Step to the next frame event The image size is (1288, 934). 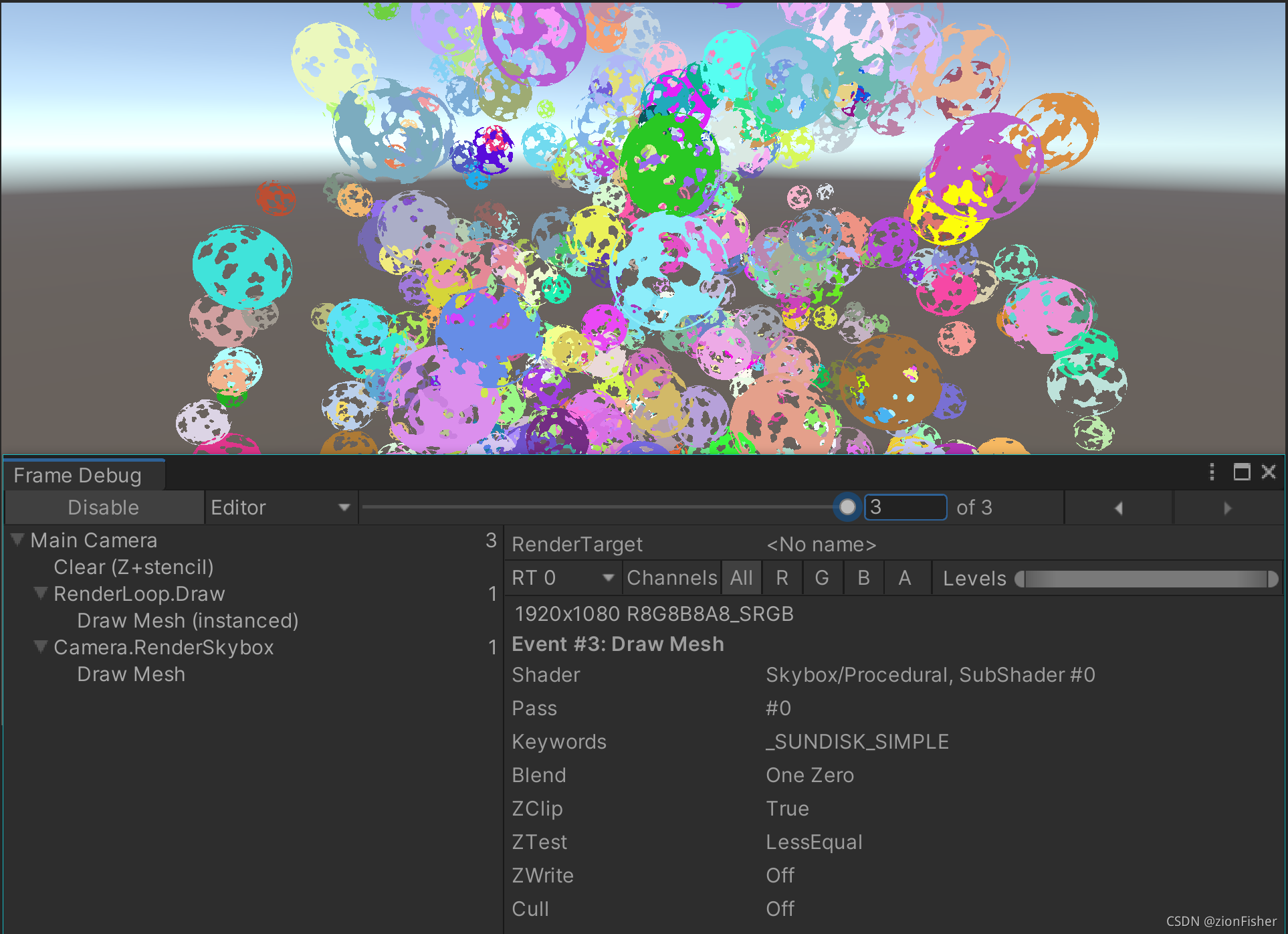(x=1227, y=508)
